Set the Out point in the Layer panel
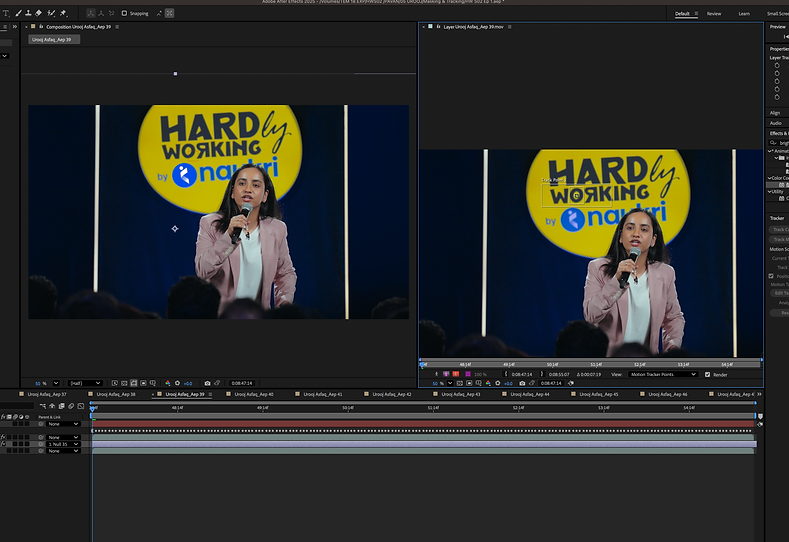Screen dimensions: 789x542 (x=542, y=374)
